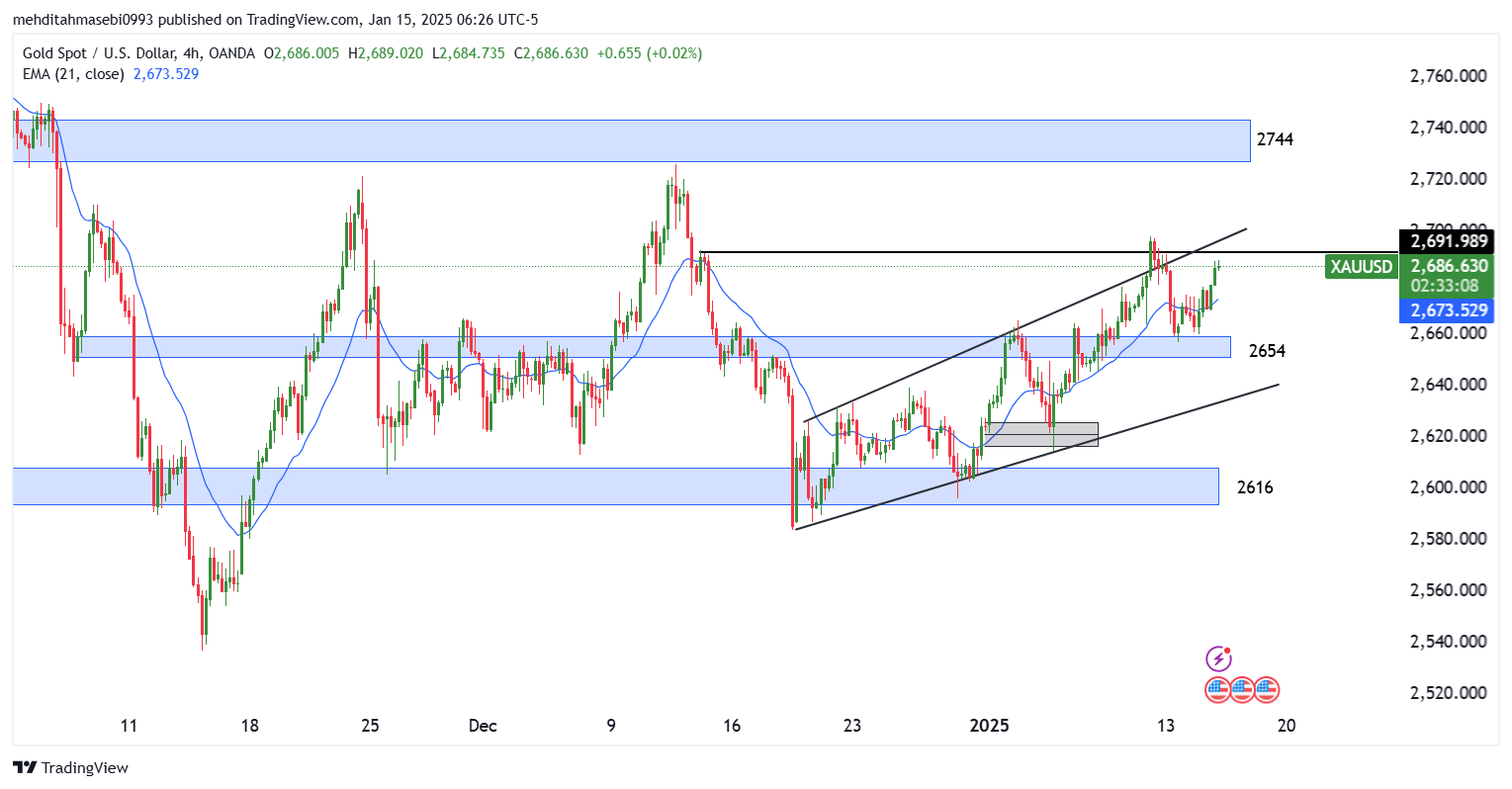Viewport: 1512px width, 789px height.
Task: Click the 25 date on time axis
Action: click(x=370, y=726)
